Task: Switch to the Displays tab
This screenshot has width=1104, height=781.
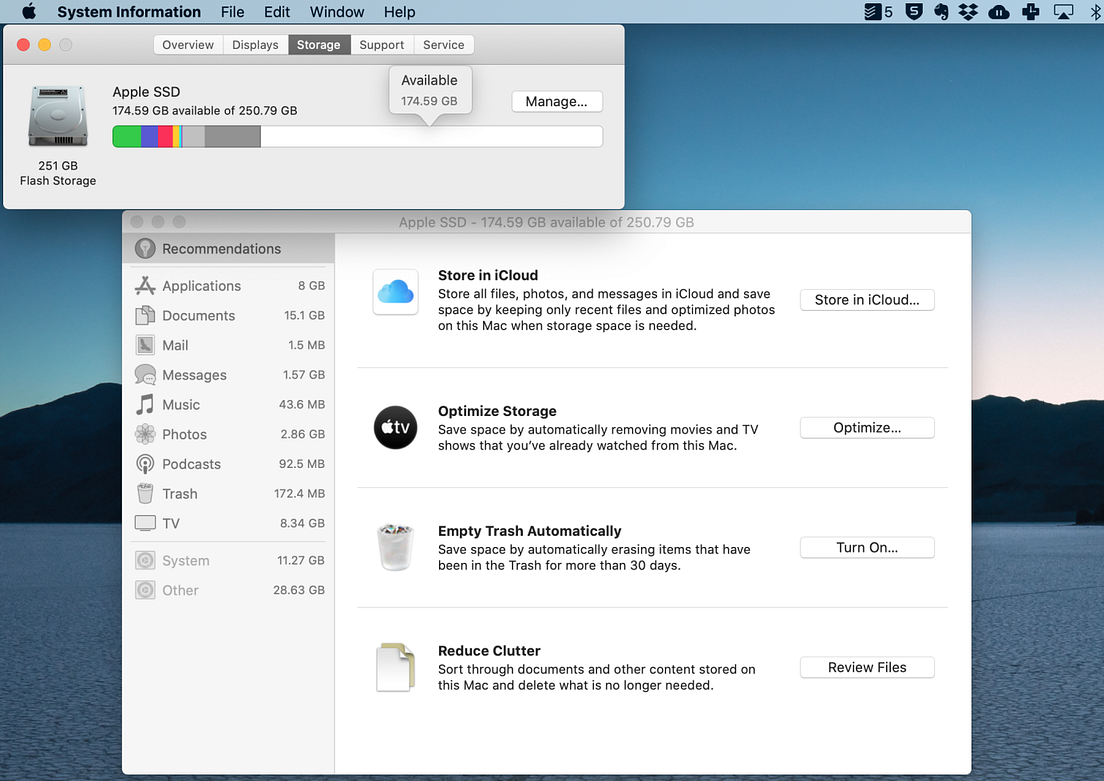Action: pos(255,44)
